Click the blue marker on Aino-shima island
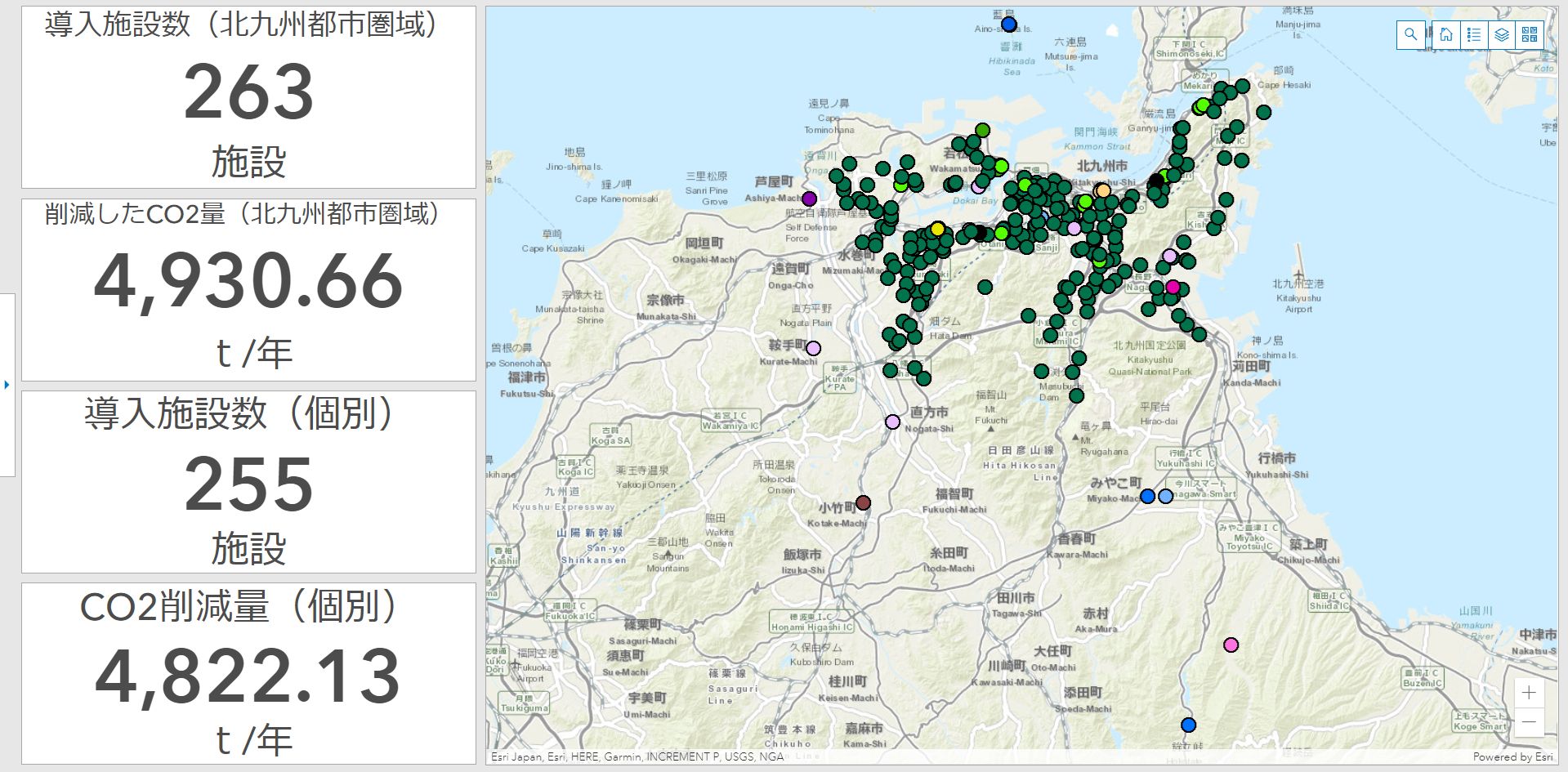Screen dimensions: 1568x772 tap(1009, 25)
